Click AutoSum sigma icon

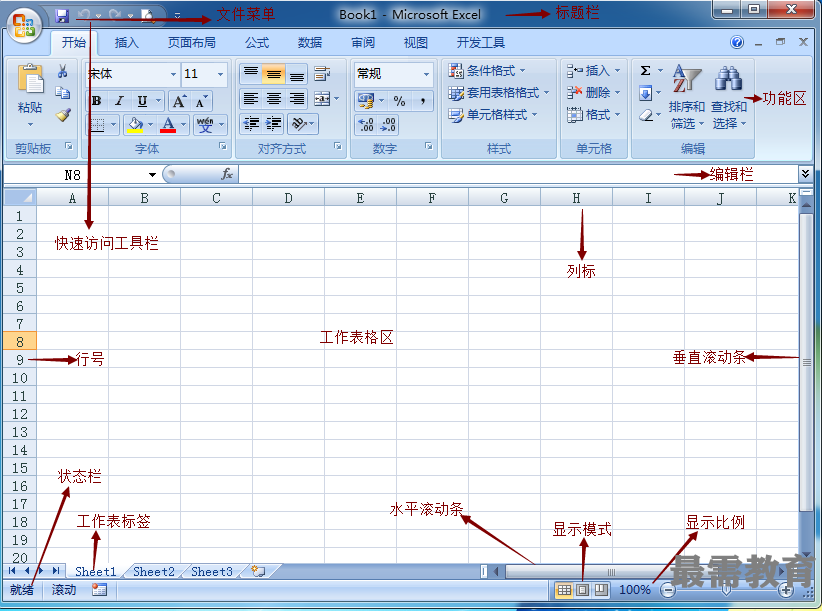tap(646, 70)
